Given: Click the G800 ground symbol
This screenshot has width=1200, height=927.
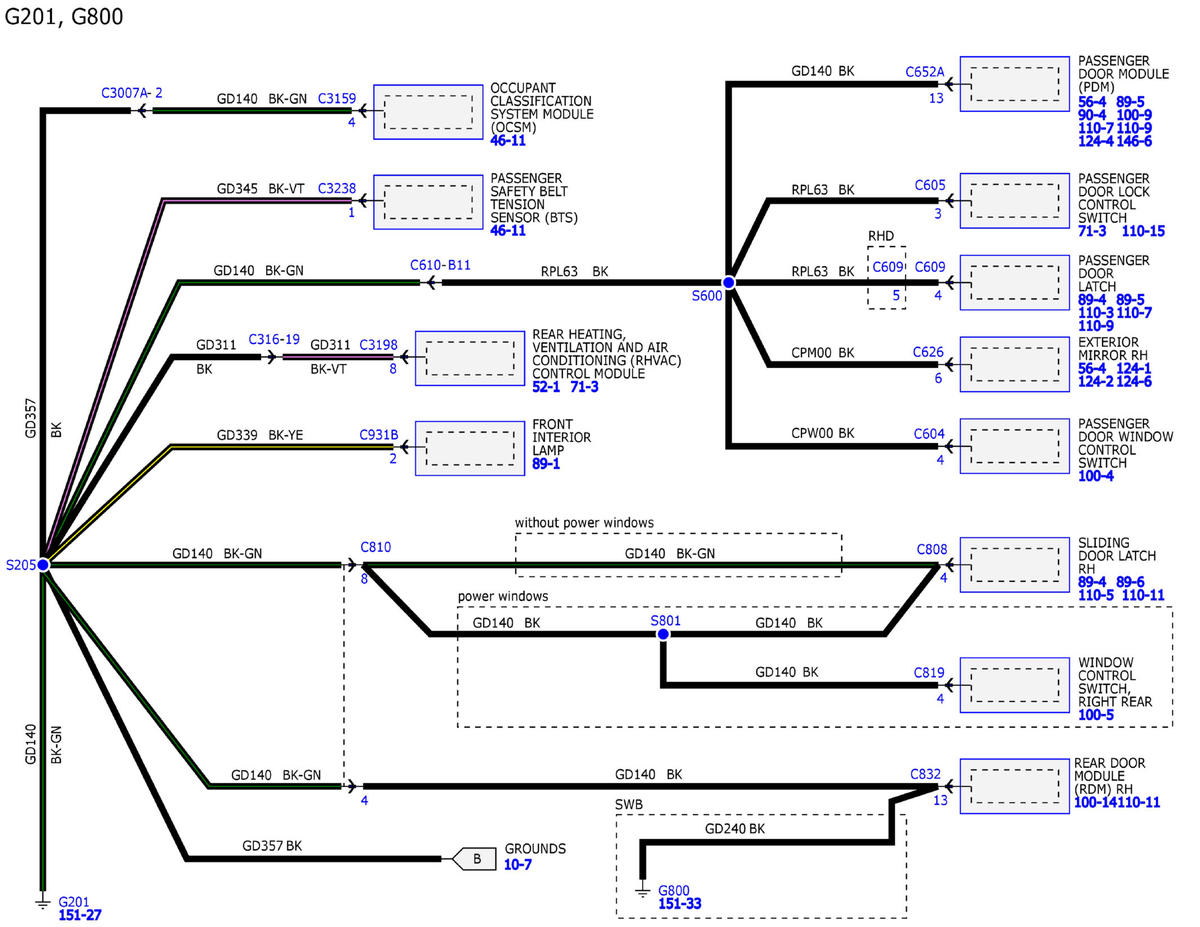Looking at the screenshot, I should 642,889.
